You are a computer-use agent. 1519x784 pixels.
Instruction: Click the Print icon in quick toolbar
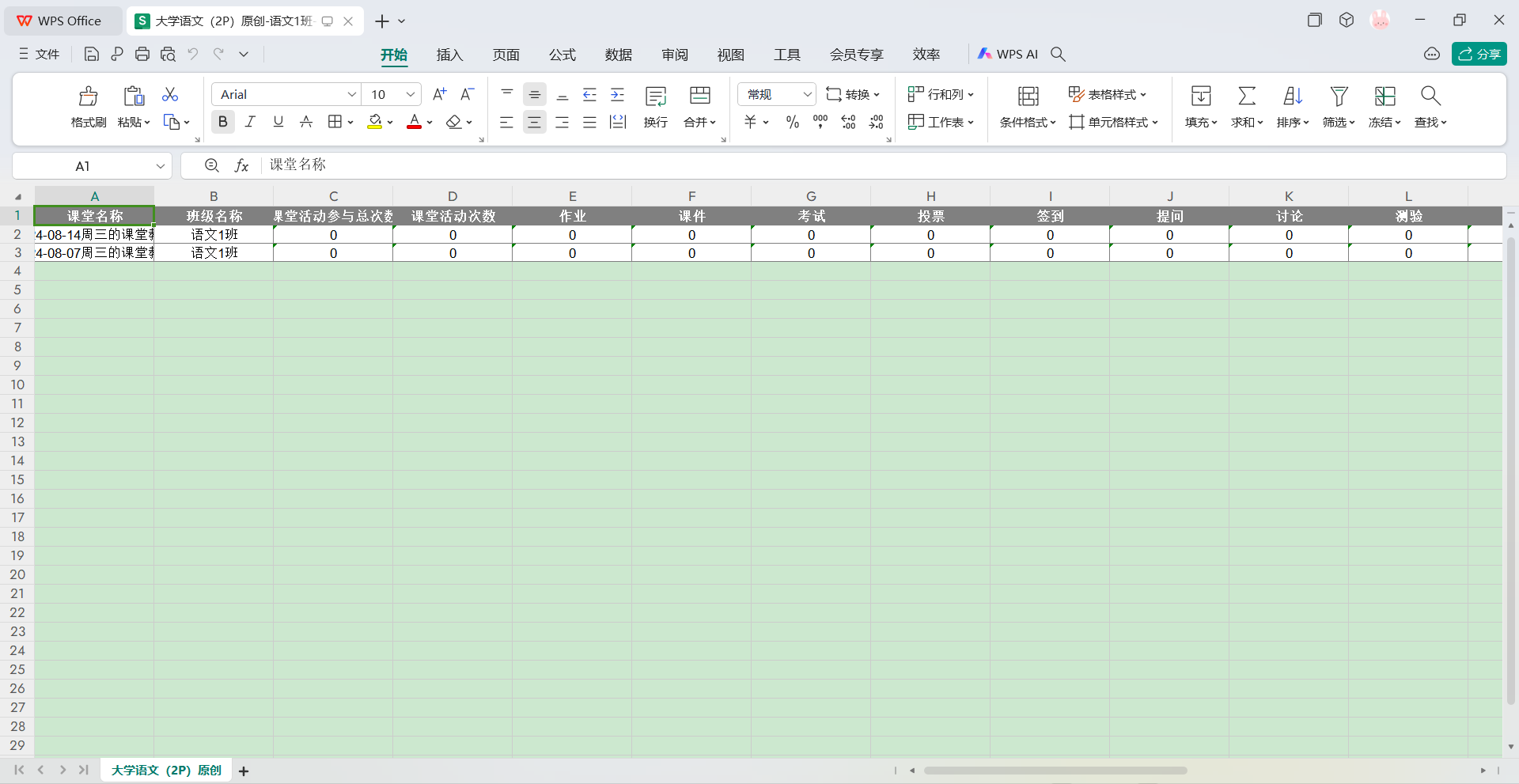tap(142, 54)
